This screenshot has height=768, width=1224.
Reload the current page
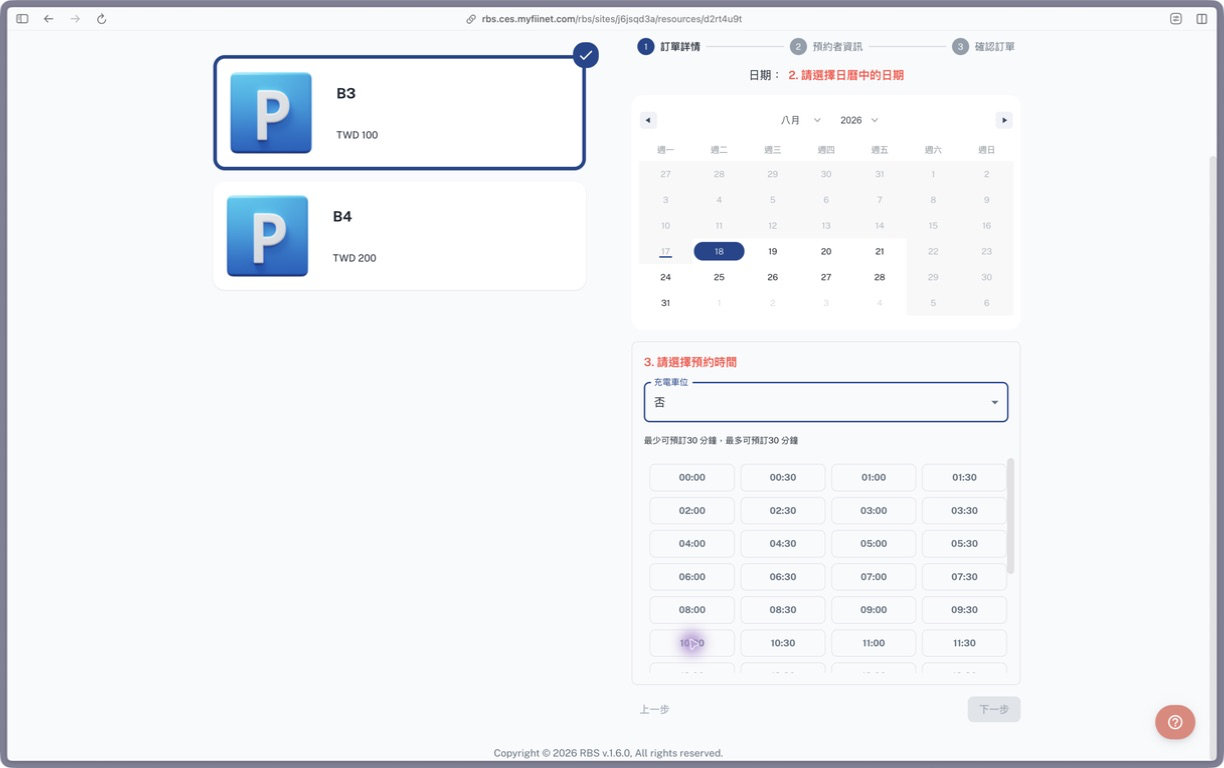click(x=101, y=19)
